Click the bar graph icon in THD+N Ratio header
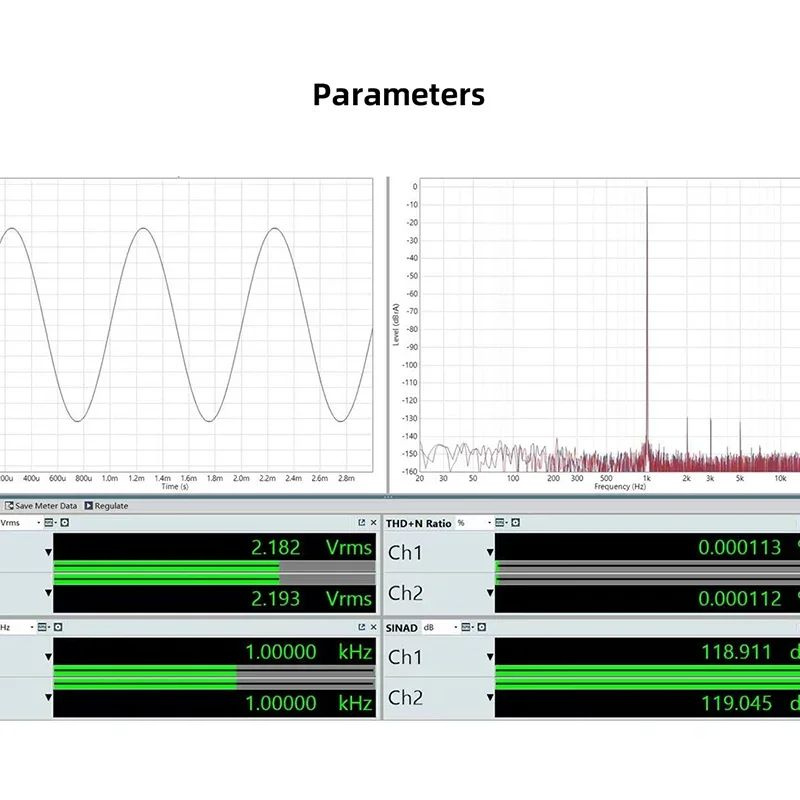Screen dimensions: 800x800 499,522
